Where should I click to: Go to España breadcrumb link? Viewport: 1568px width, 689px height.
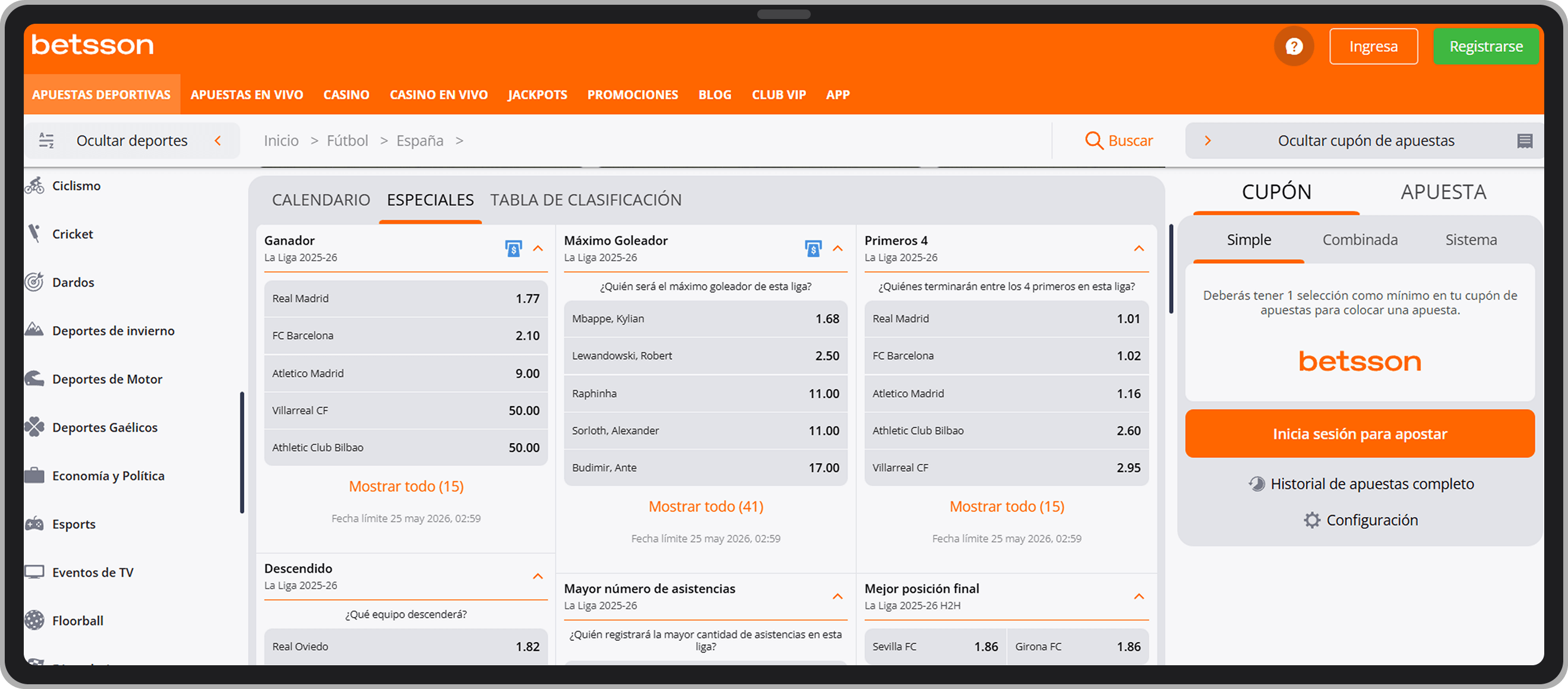coord(419,141)
